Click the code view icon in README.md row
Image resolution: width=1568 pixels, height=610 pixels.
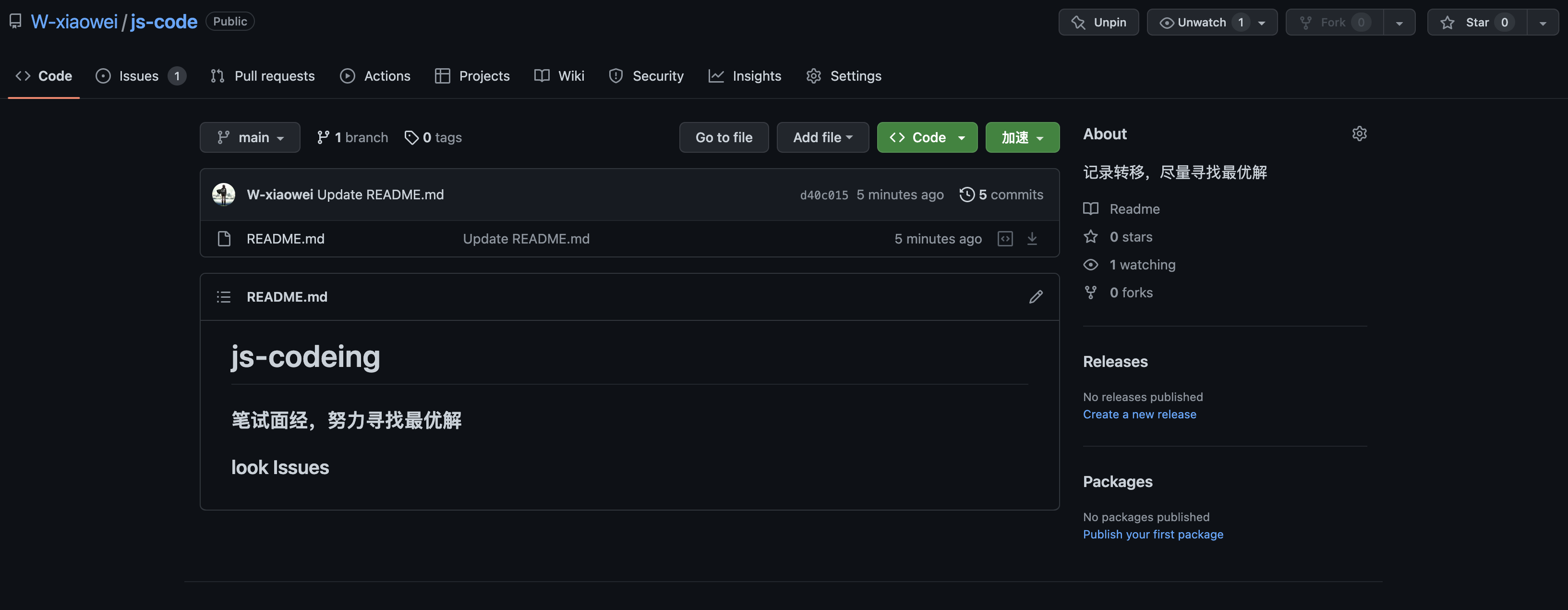click(1005, 239)
